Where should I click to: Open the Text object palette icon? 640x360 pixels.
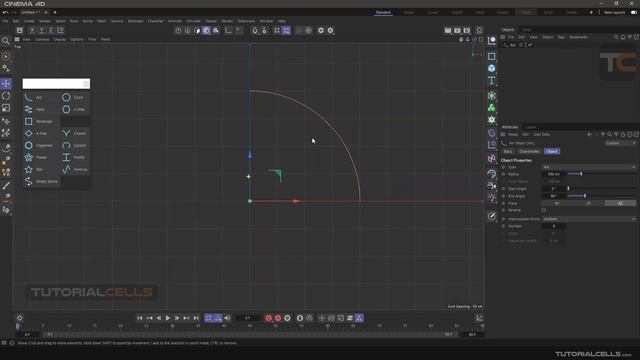click(491, 80)
